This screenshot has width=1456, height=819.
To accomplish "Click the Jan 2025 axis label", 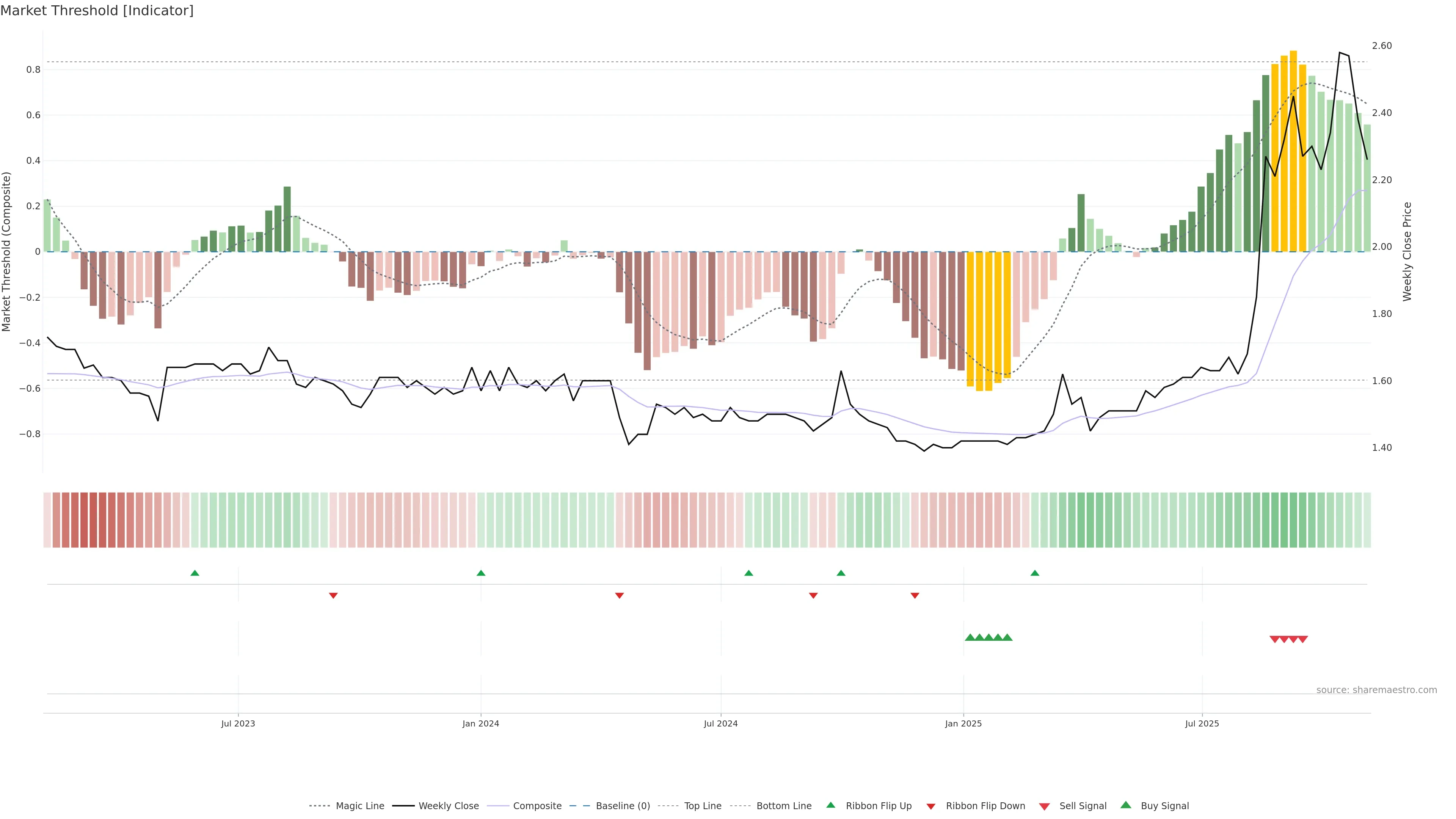I will (963, 723).
